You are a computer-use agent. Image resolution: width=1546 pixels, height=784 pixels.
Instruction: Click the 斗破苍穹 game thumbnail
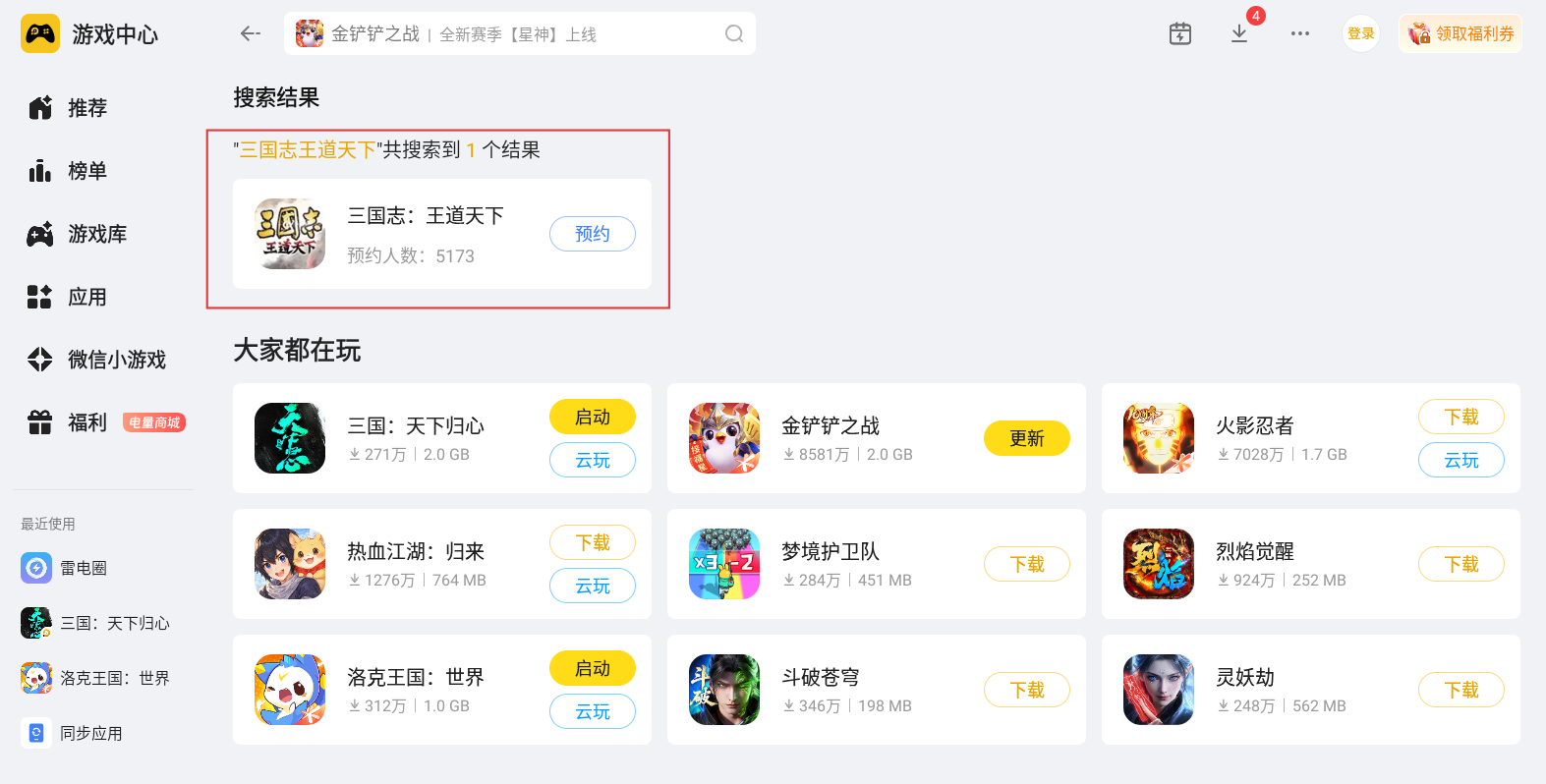tap(724, 690)
